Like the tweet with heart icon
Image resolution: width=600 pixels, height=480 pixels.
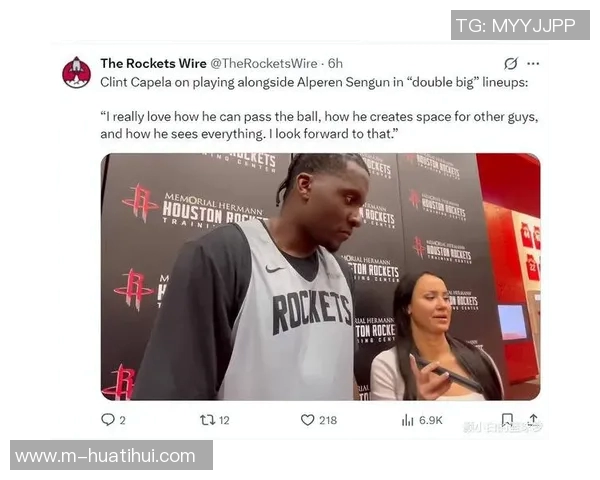[307, 420]
